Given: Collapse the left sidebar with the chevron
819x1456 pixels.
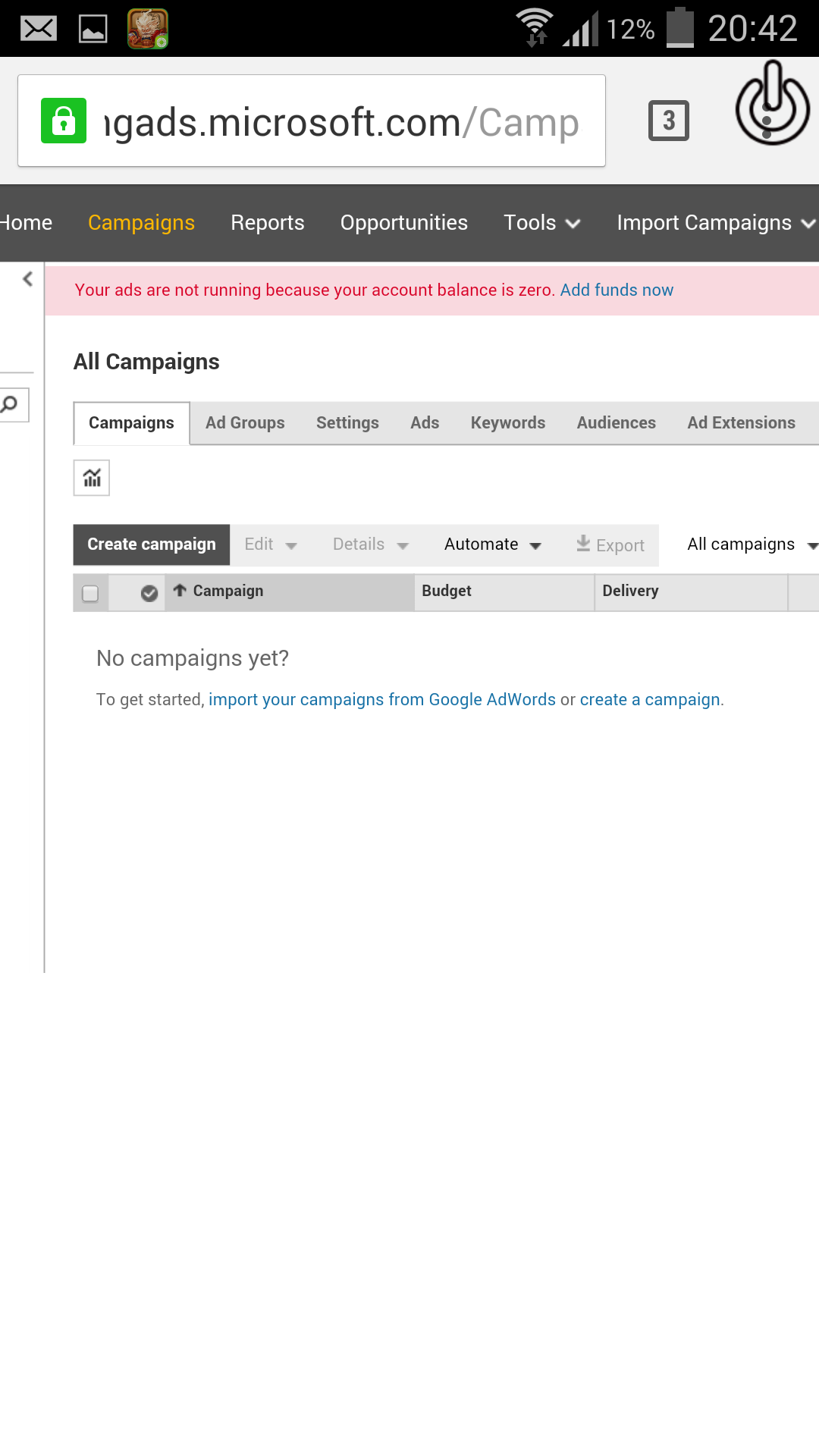Looking at the screenshot, I should 28,279.
